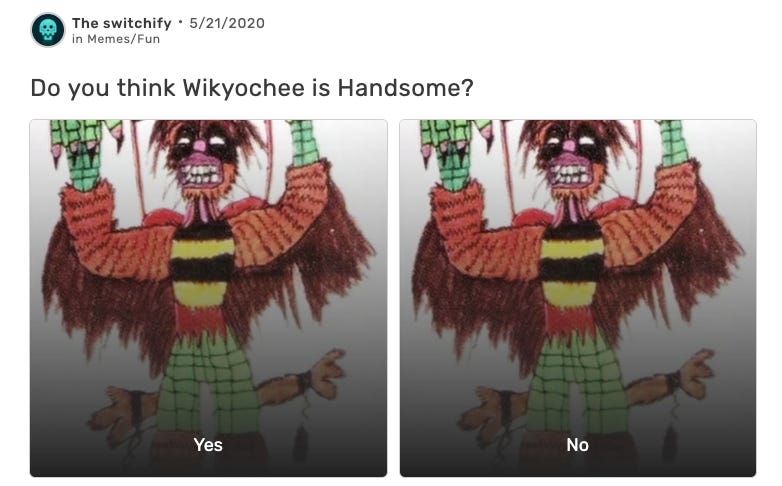Click the teal skull avatar icon
782x486 pixels.
pos(48,30)
